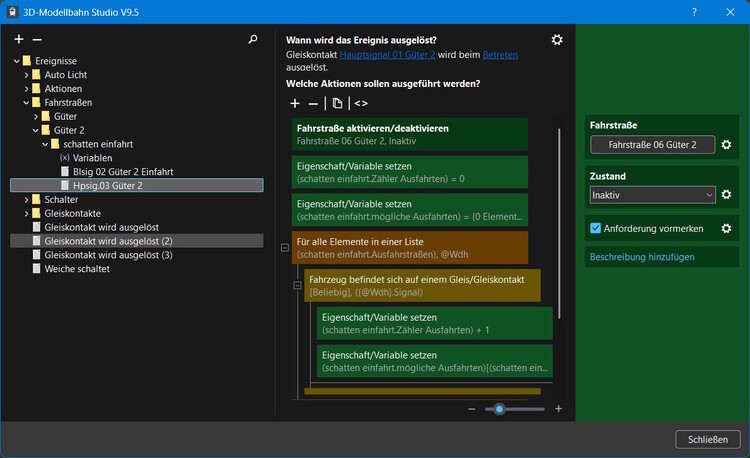Open event trigger settings gear icon
This screenshot has height=458, width=750.
pos(557,39)
